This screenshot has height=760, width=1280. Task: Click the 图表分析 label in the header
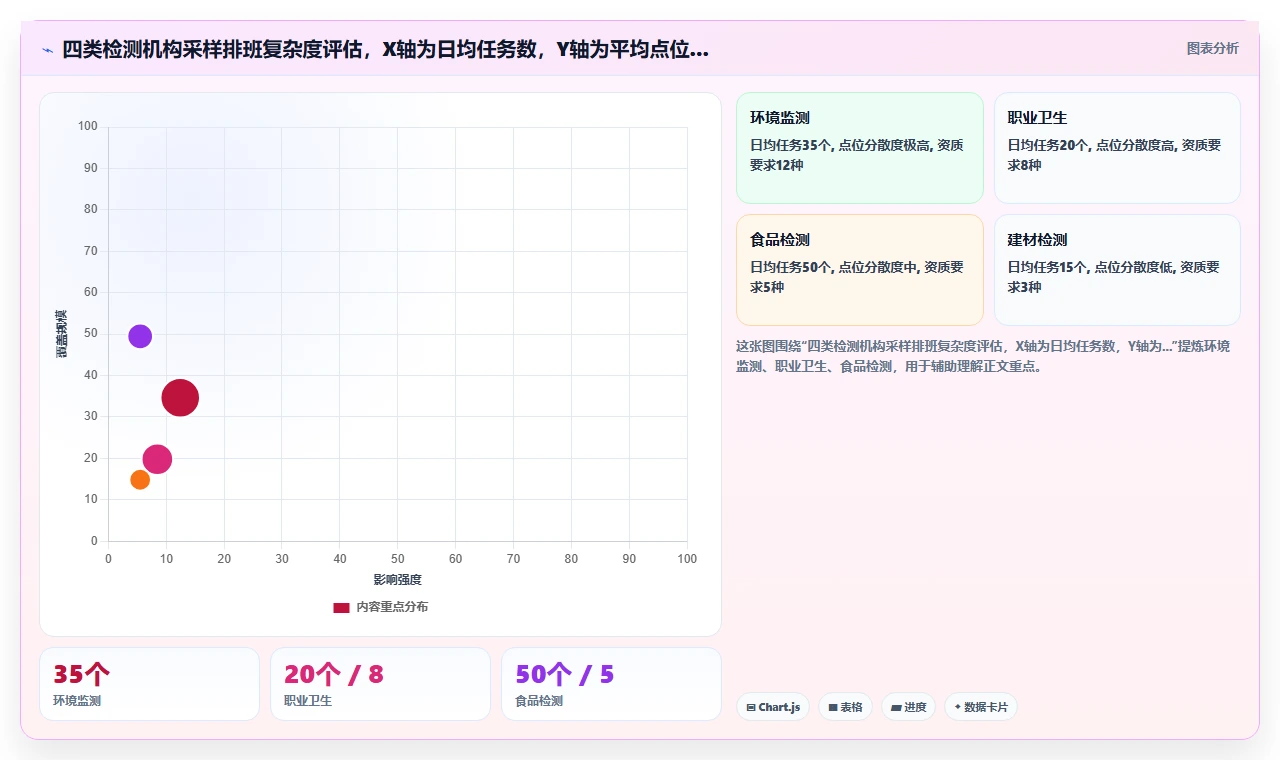click(1212, 48)
